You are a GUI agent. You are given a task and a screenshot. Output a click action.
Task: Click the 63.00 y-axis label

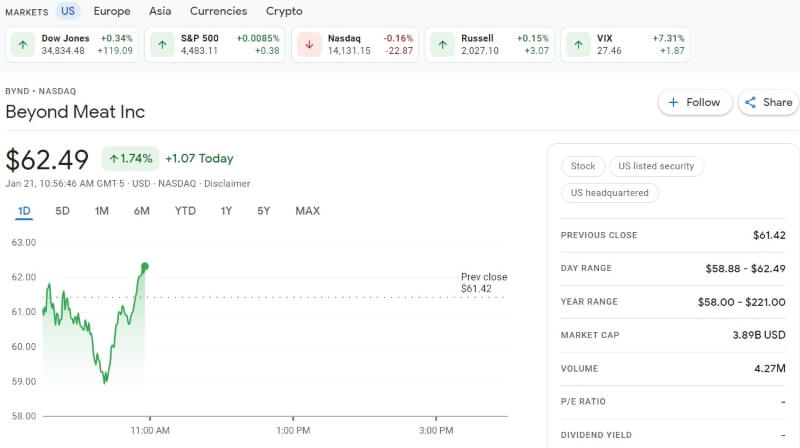click(x=23, y=242)
